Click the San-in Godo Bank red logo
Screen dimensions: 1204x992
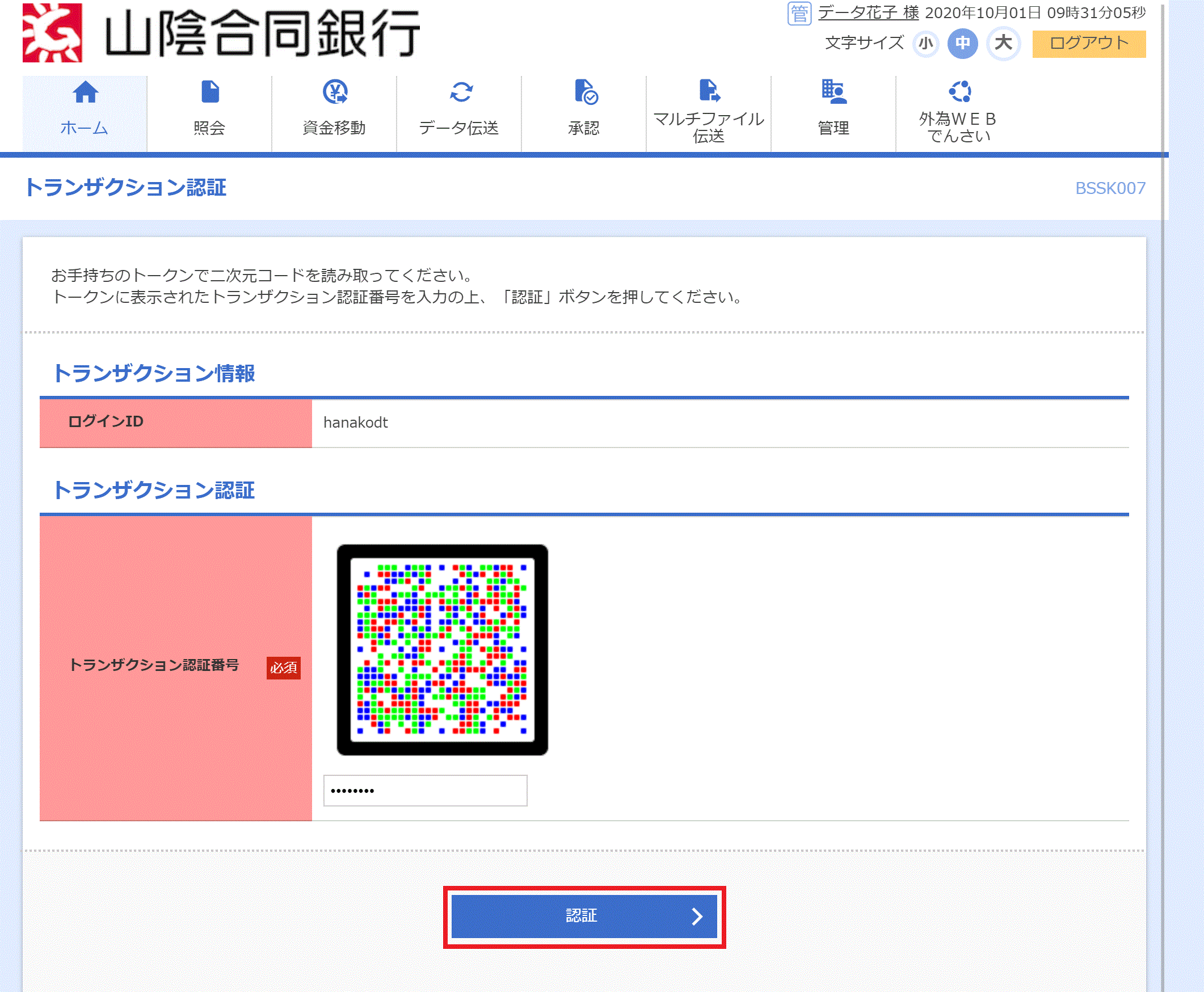click(52, 32)
